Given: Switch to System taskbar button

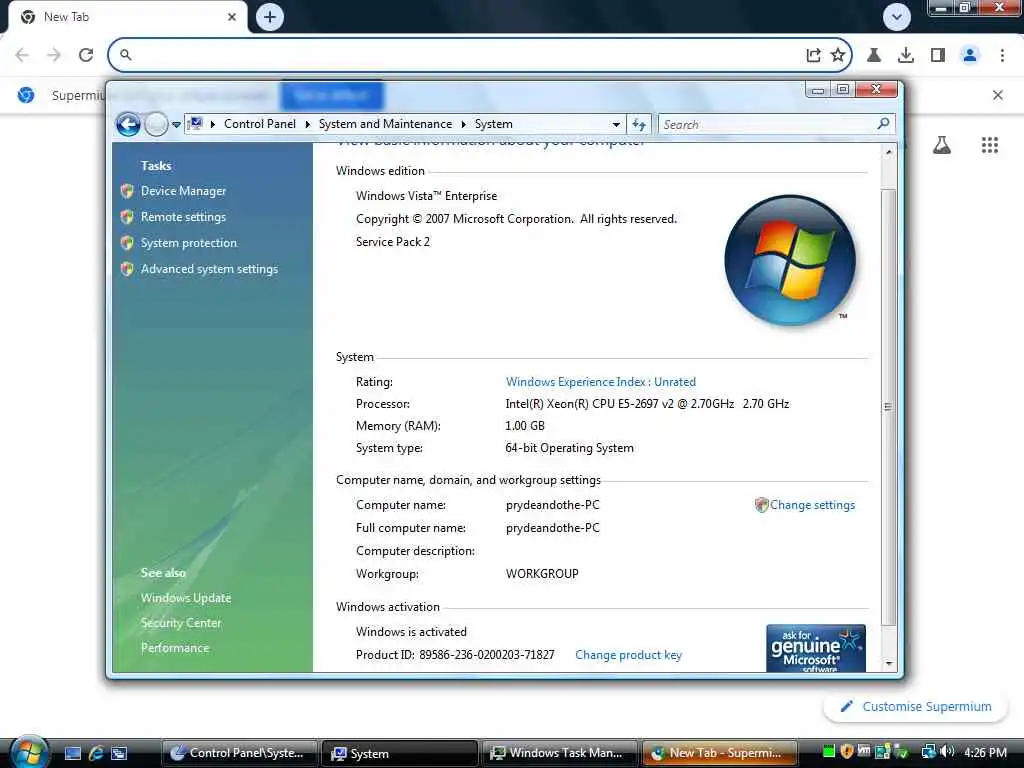Looking at the screenshot, I should click(x=400, y=753).
